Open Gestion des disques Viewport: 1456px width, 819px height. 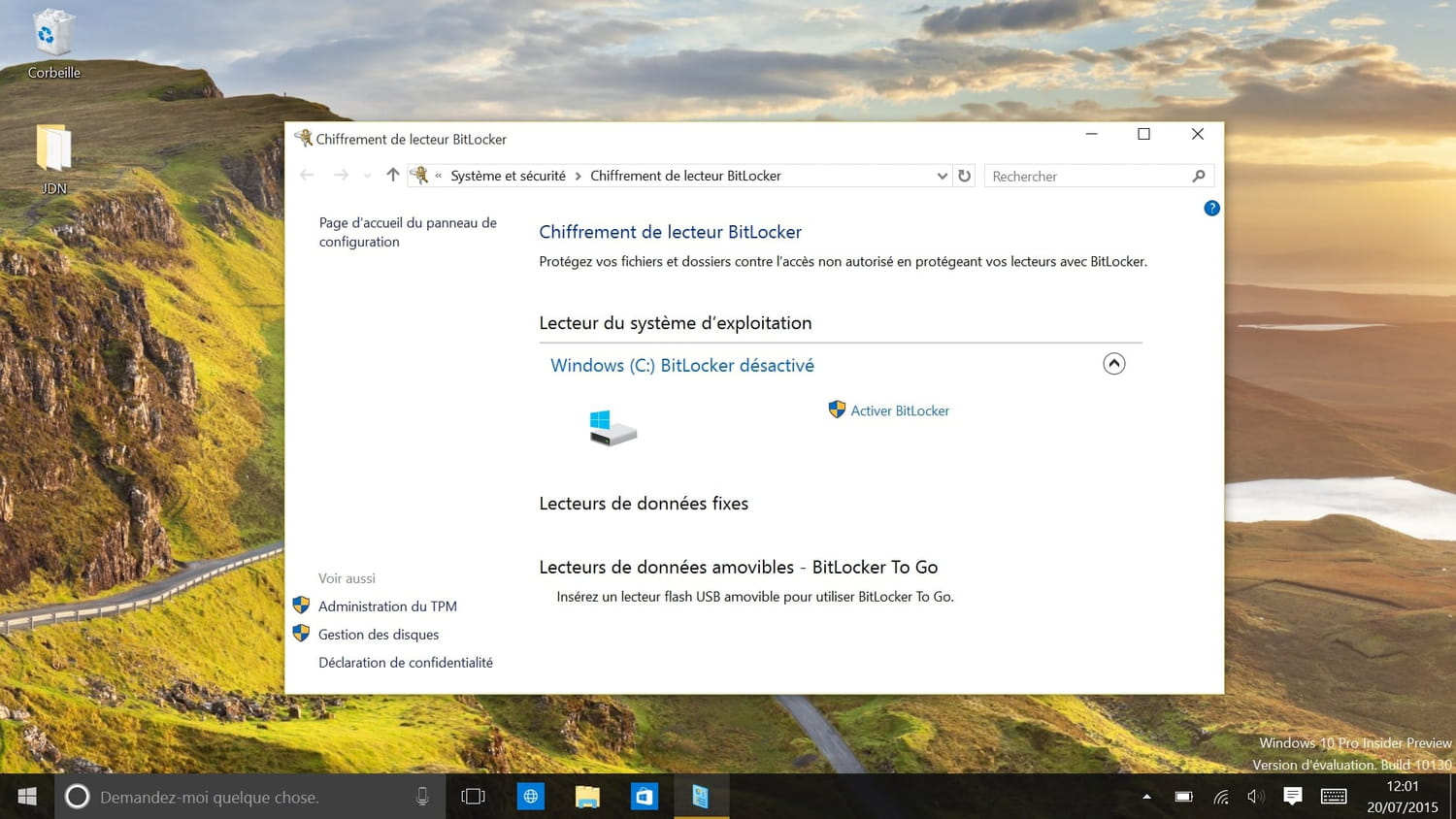tap(379, 635)
